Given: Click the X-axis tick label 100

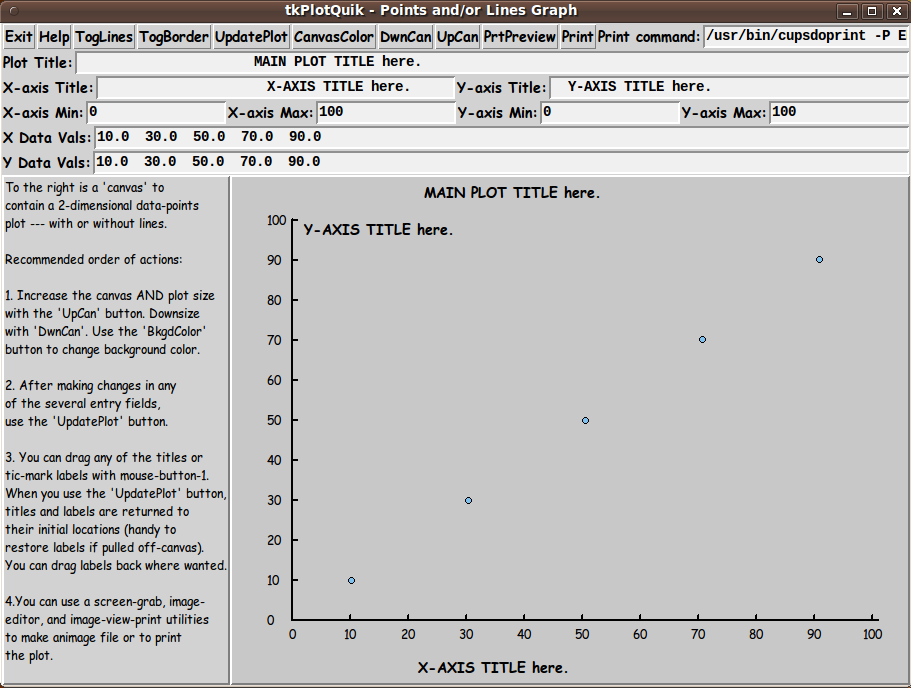Looking at the screenshot, I should point(872,635).
